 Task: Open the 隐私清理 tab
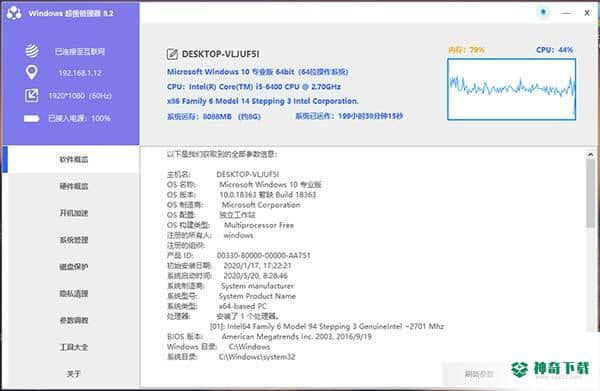73,293
